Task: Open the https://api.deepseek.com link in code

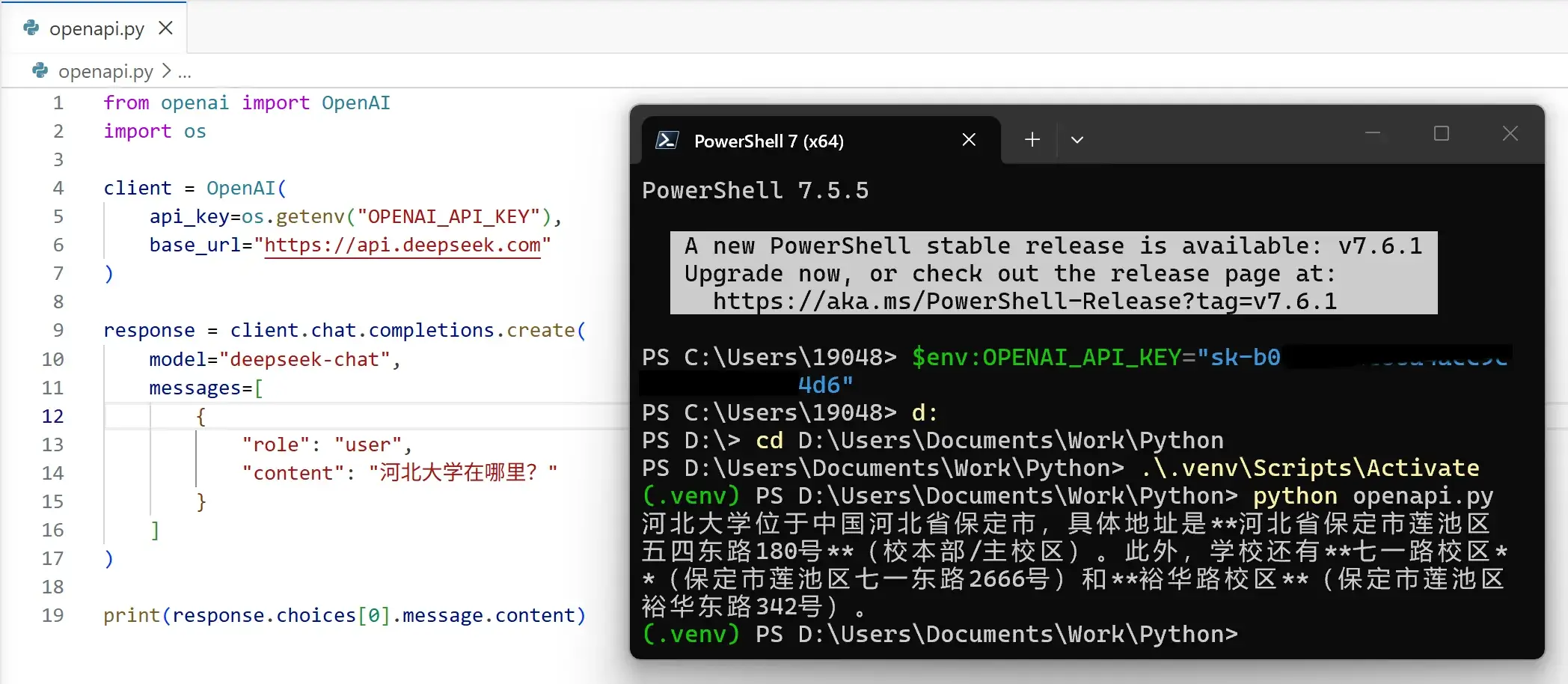Action: (x=402, y=245)
